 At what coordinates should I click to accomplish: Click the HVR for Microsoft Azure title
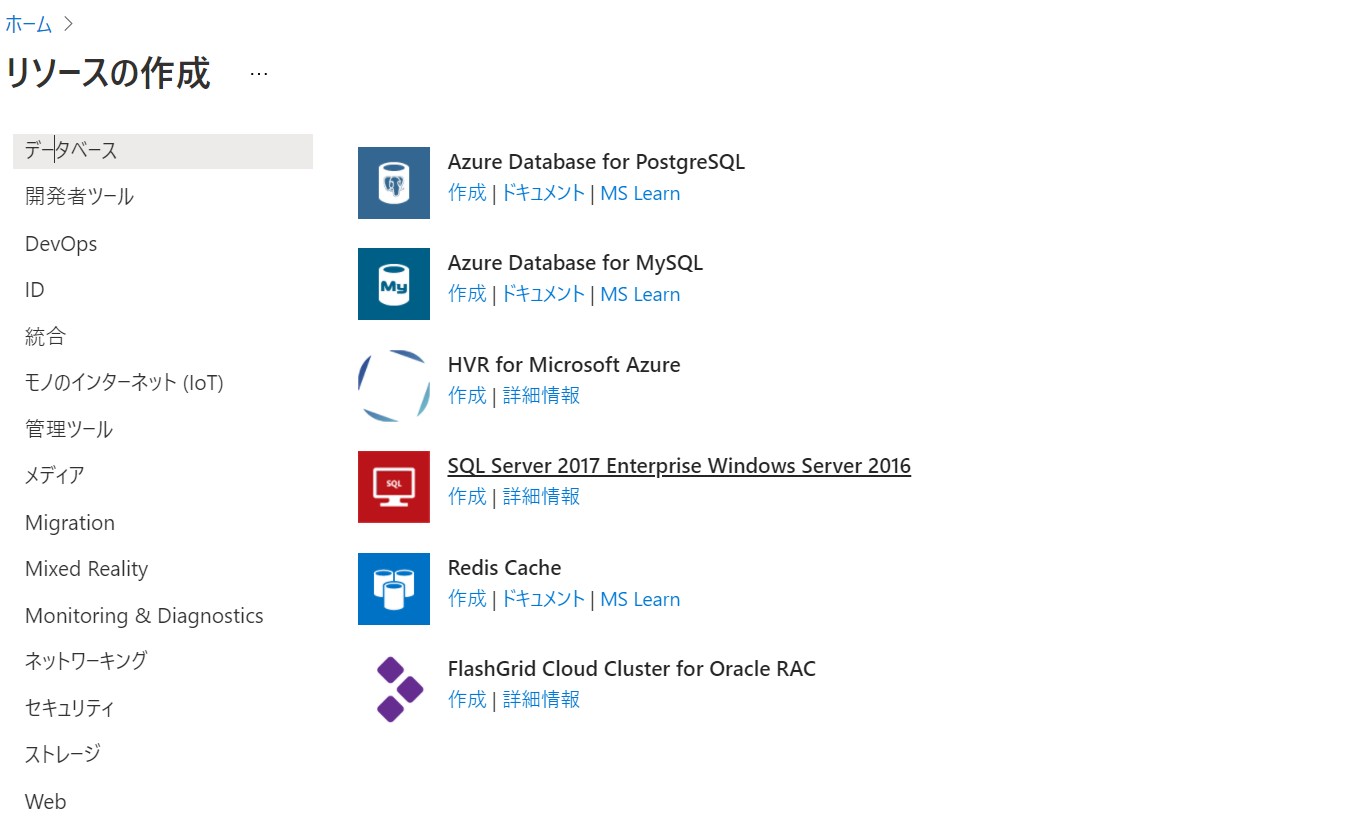click(x=564, y=365)
